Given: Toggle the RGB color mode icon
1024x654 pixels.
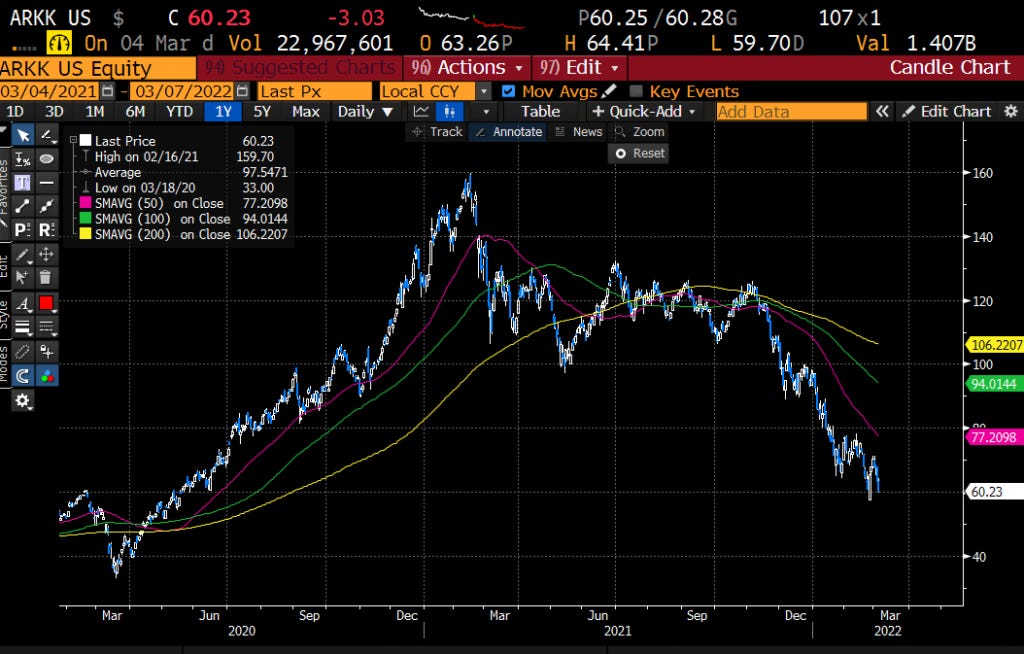Looking at the screenshot, I should (46, 376).
